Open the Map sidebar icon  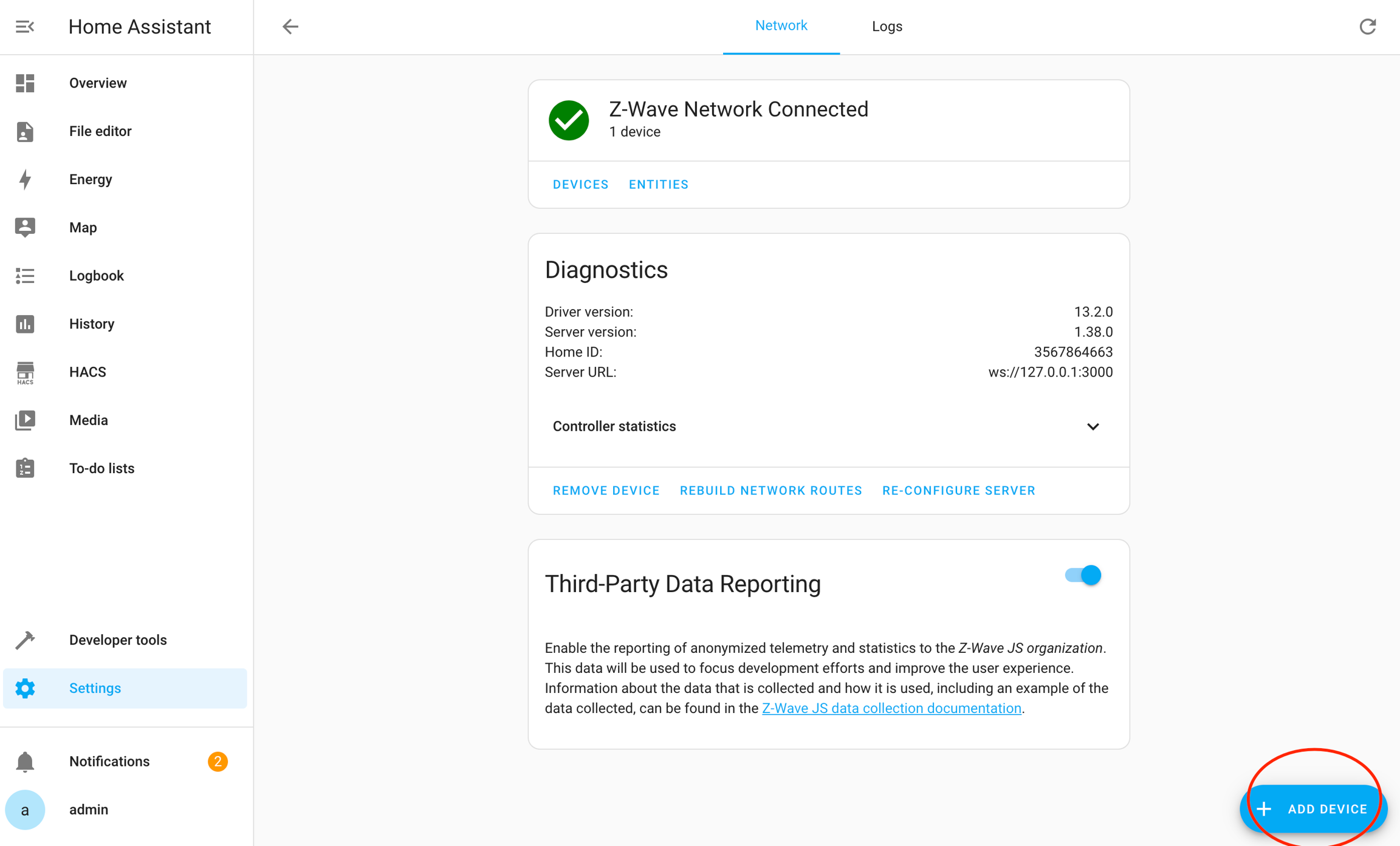[25, 227]
